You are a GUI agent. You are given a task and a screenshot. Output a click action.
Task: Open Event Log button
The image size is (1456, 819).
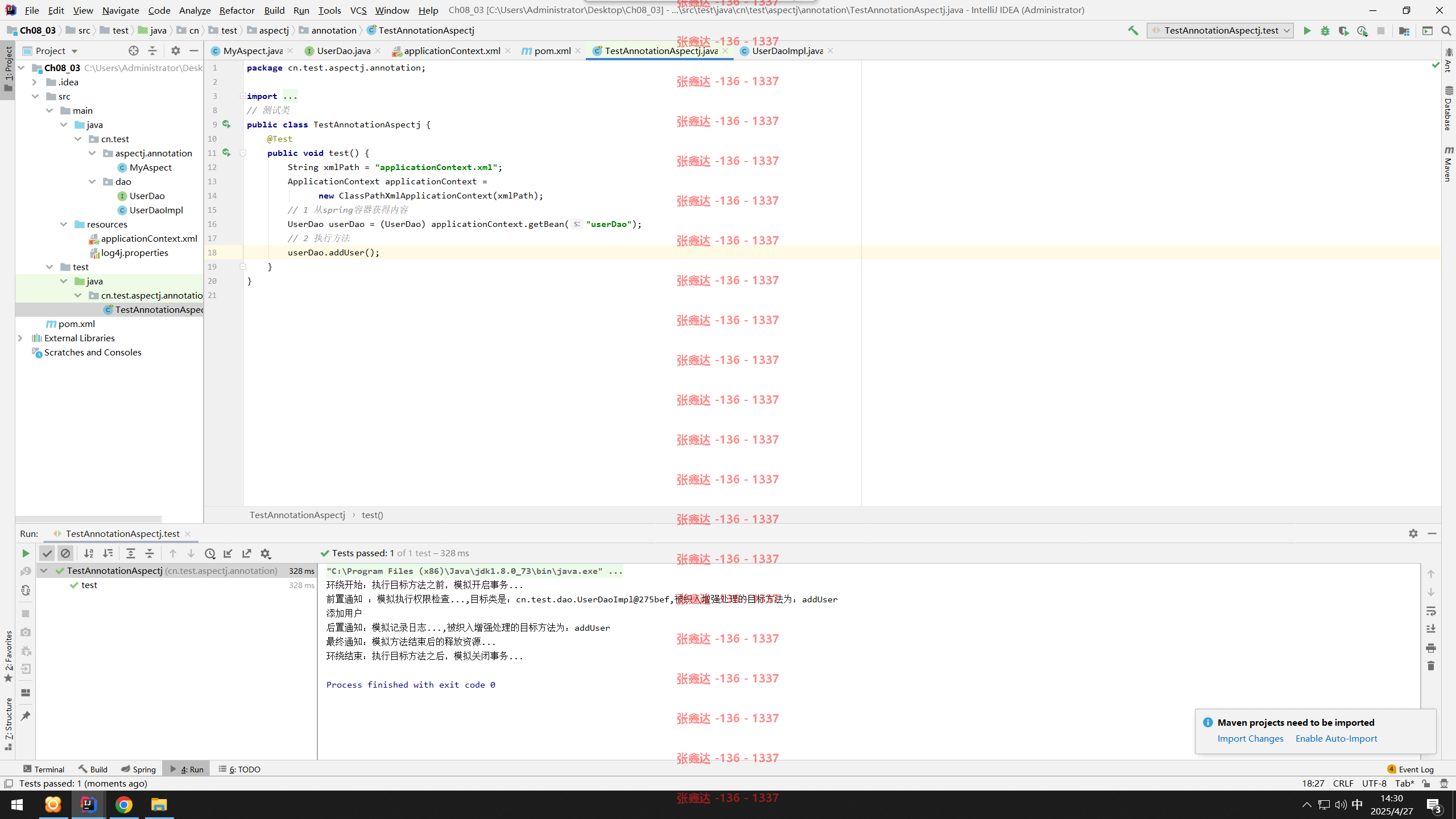1410,769
